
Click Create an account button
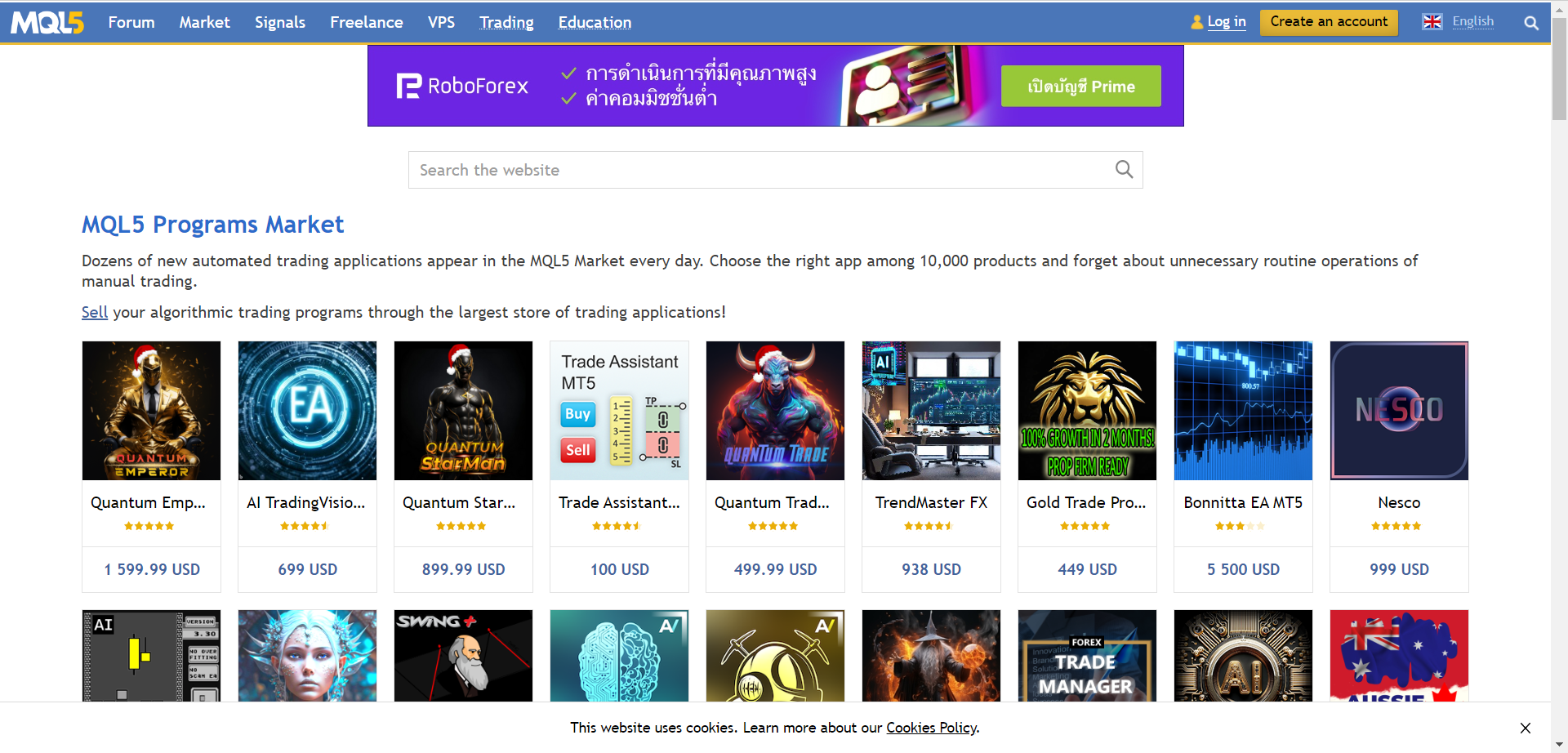pyautogui.click(x=1329, y=22)
